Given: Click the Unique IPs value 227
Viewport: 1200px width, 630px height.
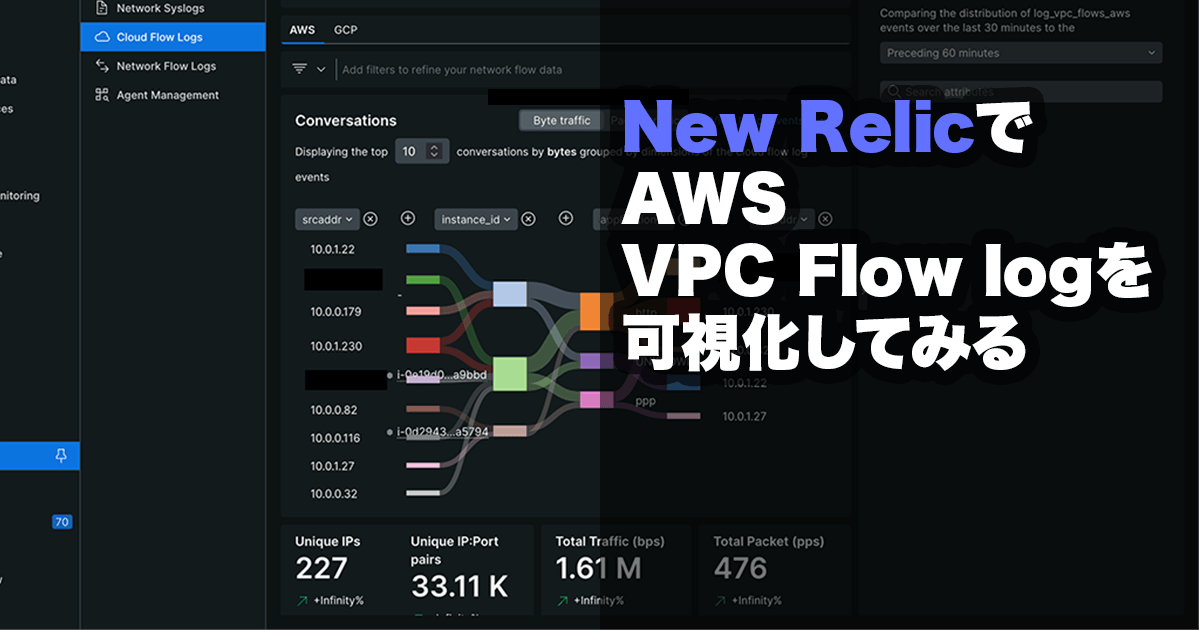Looking at the screenshot, I should click(322, 569).
